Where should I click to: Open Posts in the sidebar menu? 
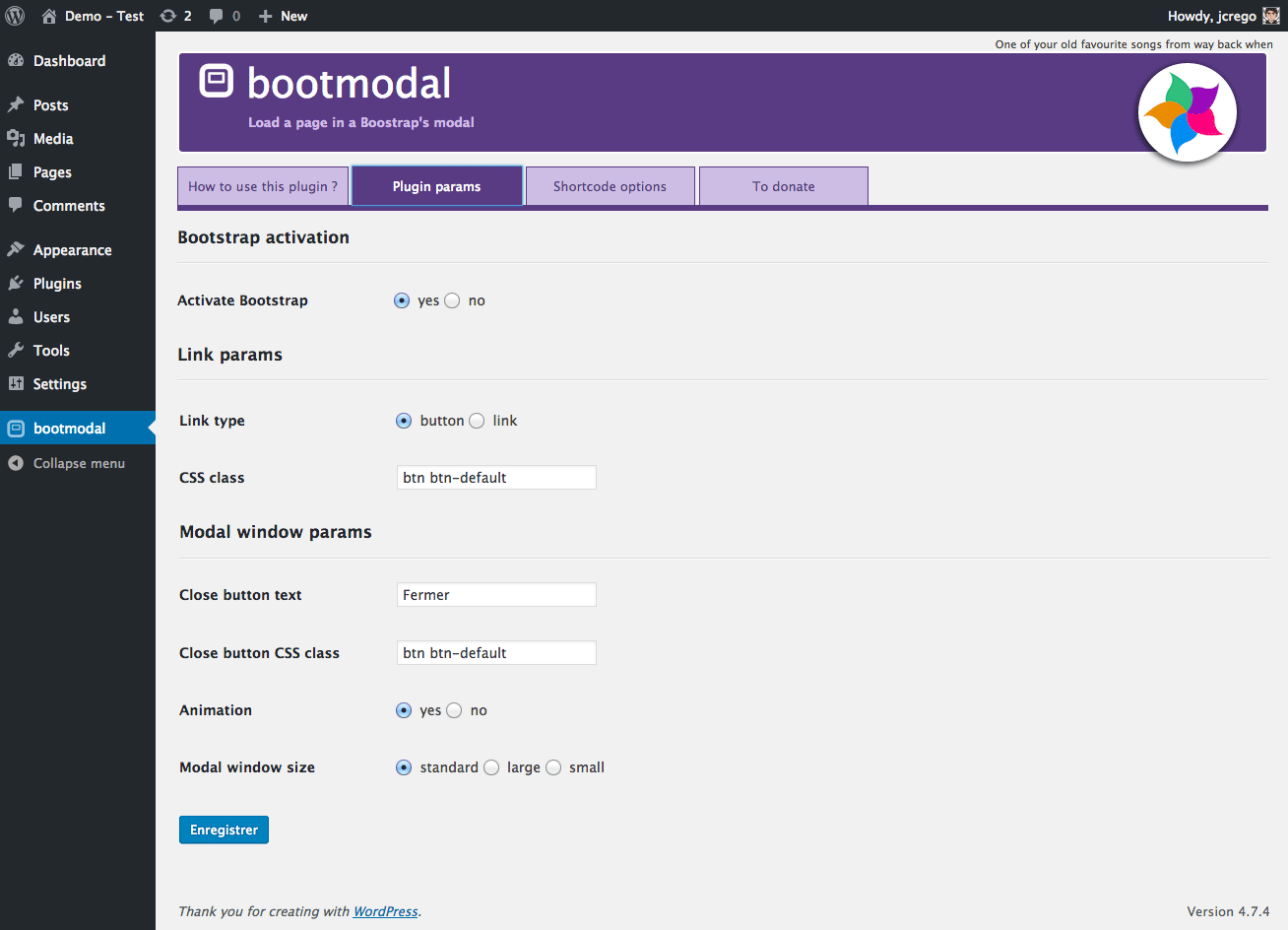(x=78, y=105)
